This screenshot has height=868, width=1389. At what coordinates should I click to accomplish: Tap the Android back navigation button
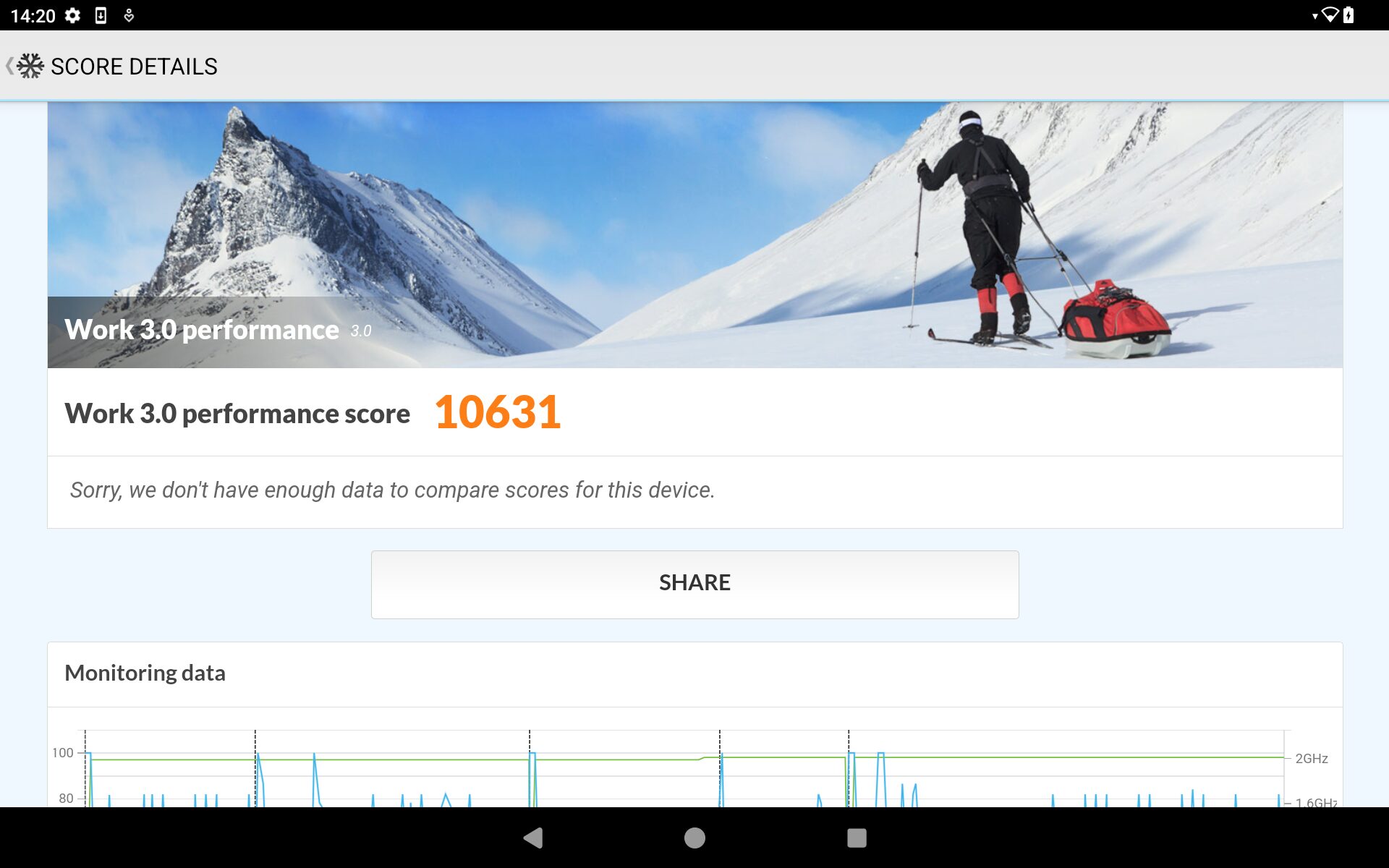[533, 838]
